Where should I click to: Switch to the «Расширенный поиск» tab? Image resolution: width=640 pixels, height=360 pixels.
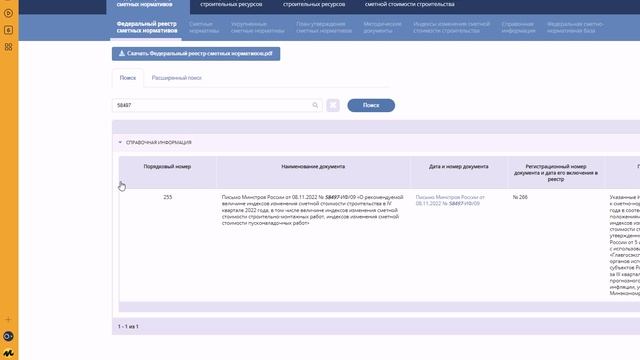(177, 78)
